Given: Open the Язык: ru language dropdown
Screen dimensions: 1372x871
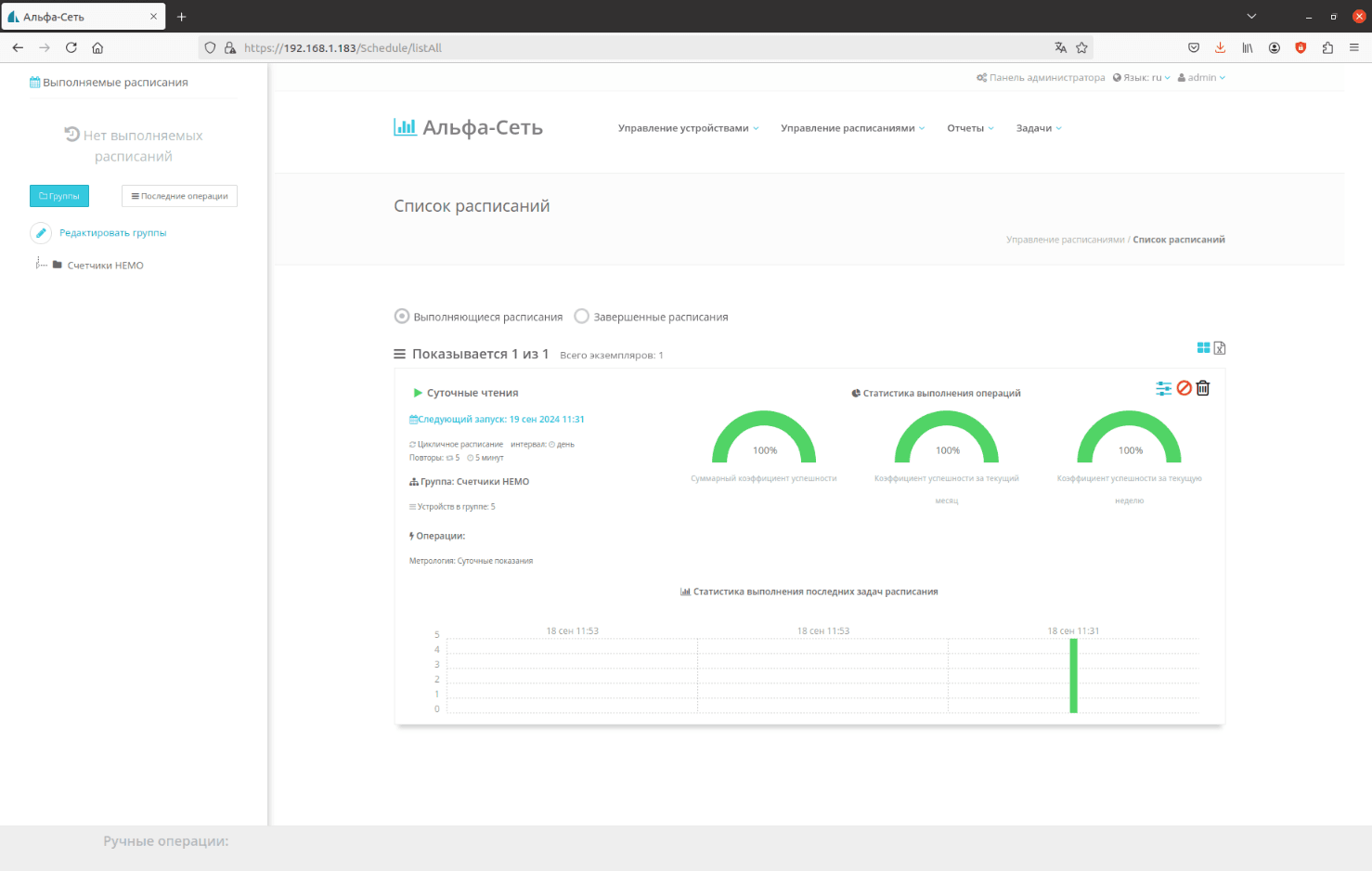Looking at the screenshot, I should click(x=1142, y=78).
